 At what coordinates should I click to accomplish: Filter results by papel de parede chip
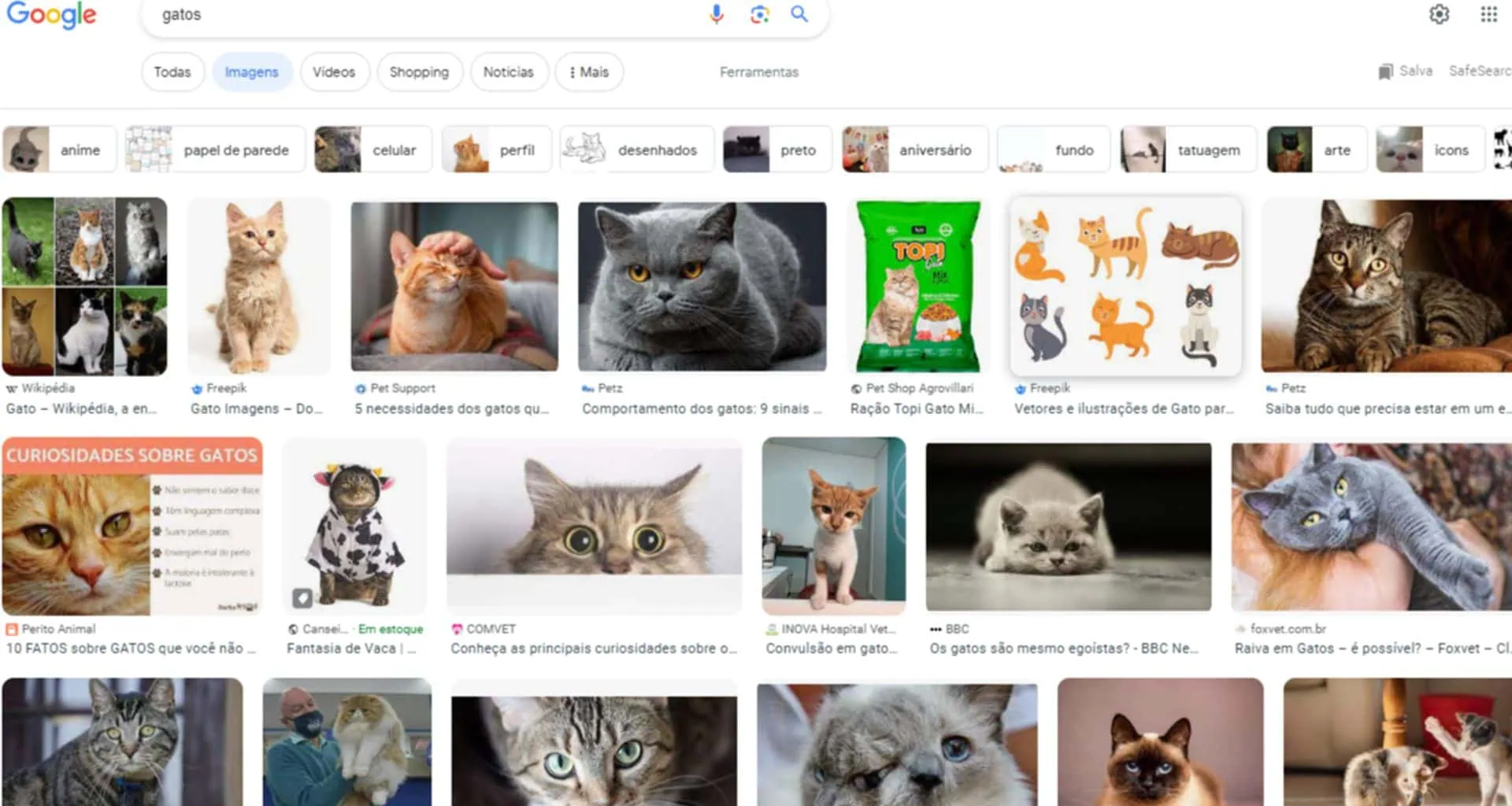tap(216, 150)
